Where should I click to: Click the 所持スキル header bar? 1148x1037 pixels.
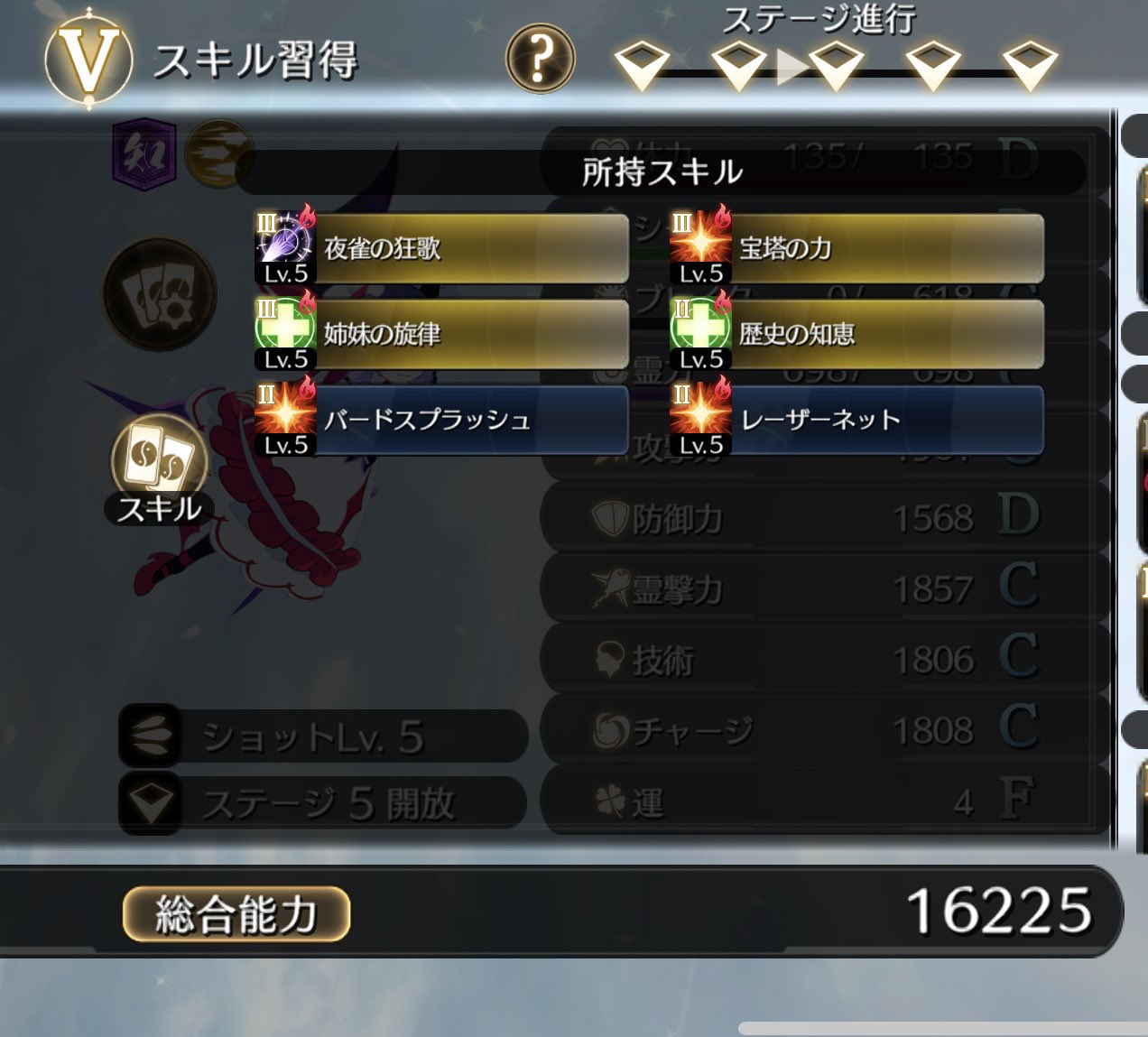662,171
